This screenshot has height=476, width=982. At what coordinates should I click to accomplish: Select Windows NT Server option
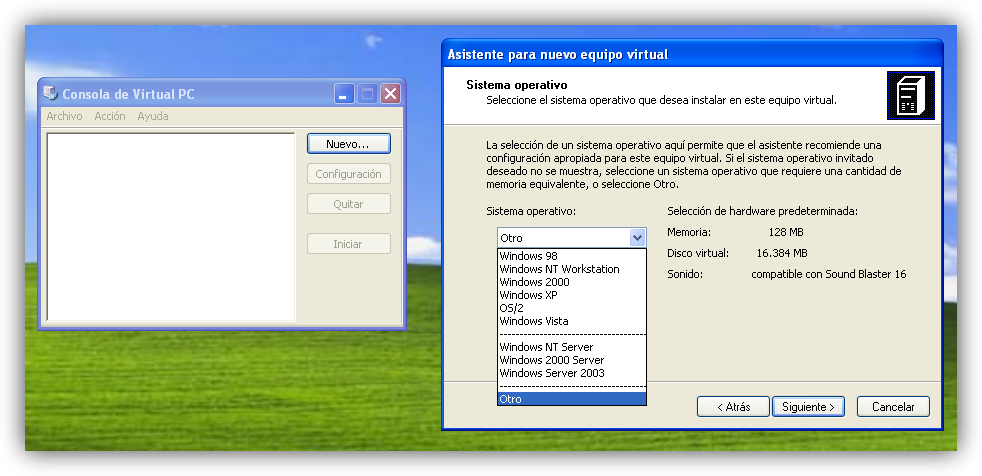click(546, 347)
